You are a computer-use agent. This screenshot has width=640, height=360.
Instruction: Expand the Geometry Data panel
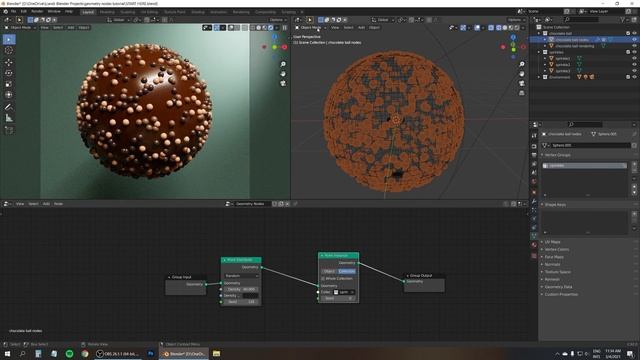[x=558, y=287]
